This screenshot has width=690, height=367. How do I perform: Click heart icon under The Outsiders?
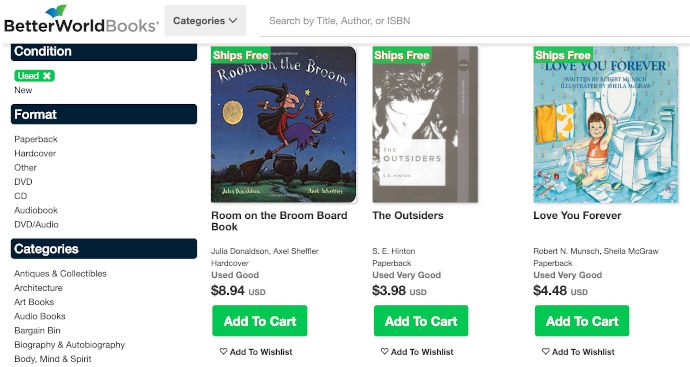point(384,352)
